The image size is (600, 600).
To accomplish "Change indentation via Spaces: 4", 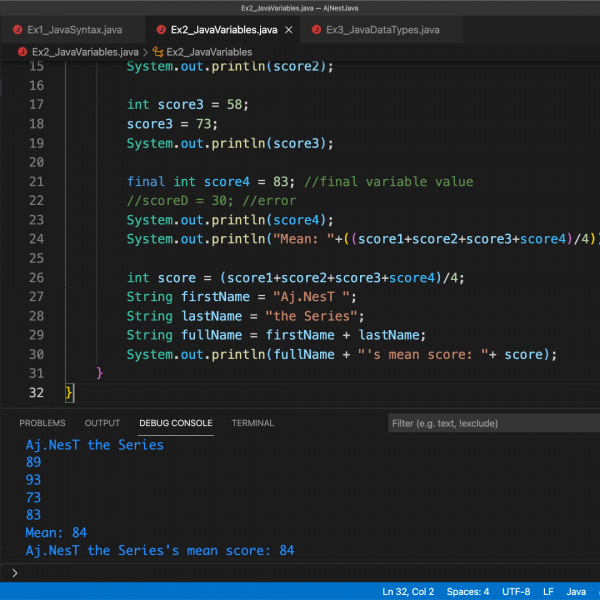I will (x=467, y=592).
